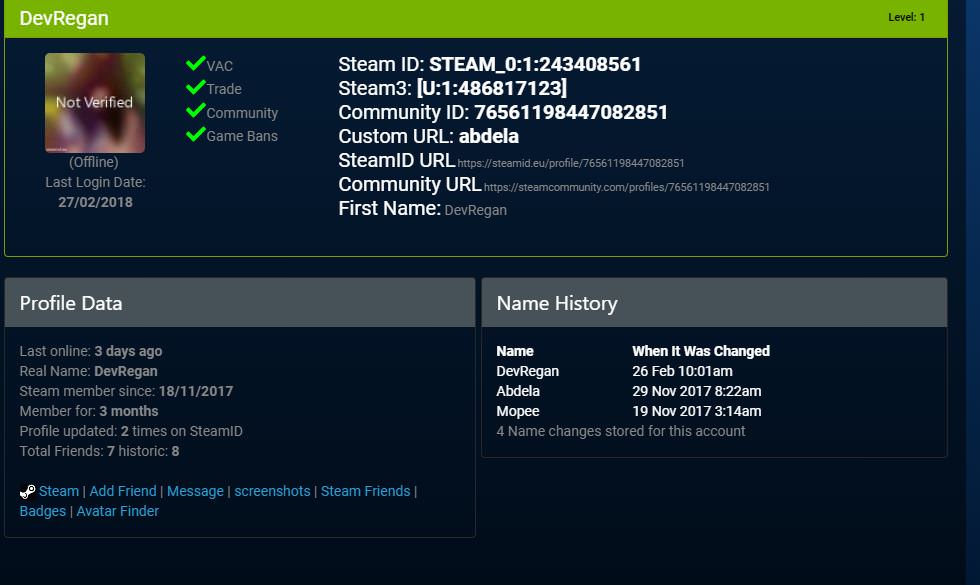
Task: Click the Steam logo icon beside links
Action: [x=28, y=492]
